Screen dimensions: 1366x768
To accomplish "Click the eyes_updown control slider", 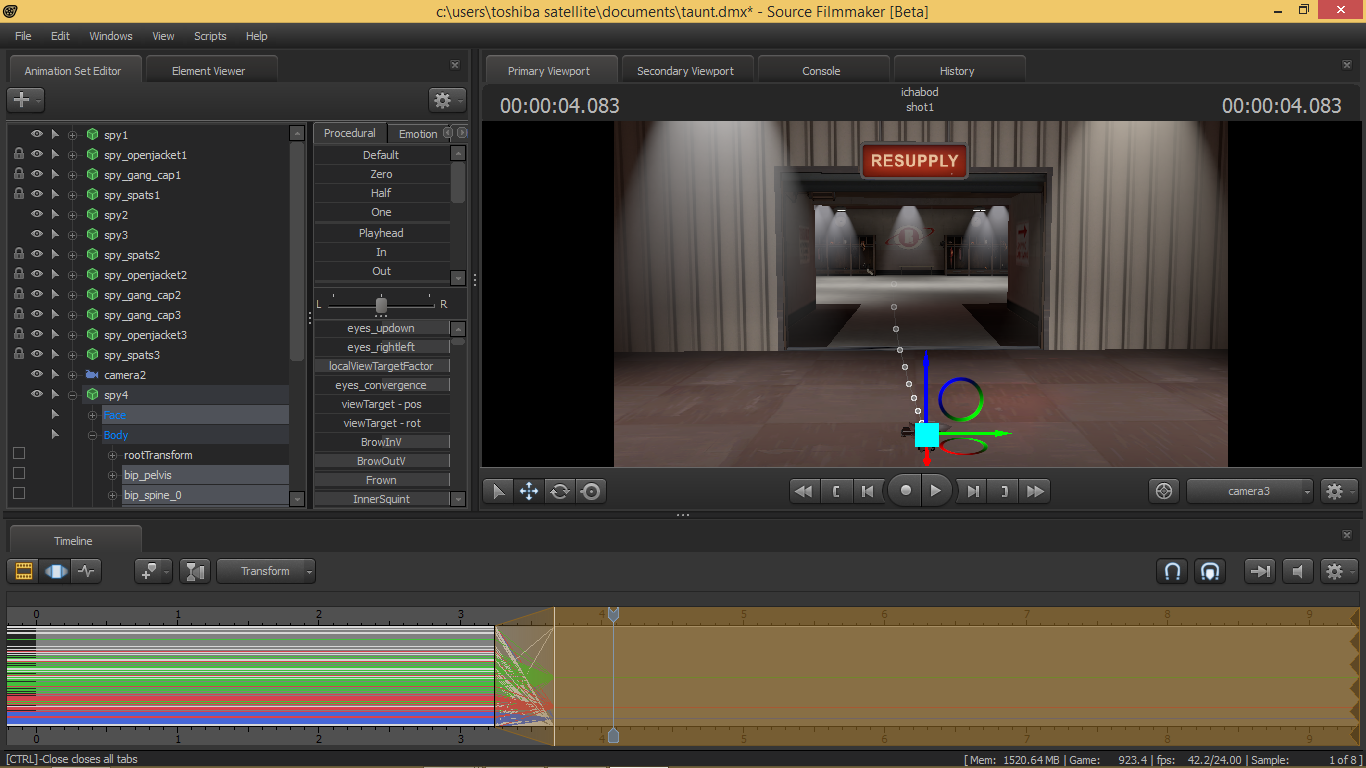I will (x=381, y=328).
